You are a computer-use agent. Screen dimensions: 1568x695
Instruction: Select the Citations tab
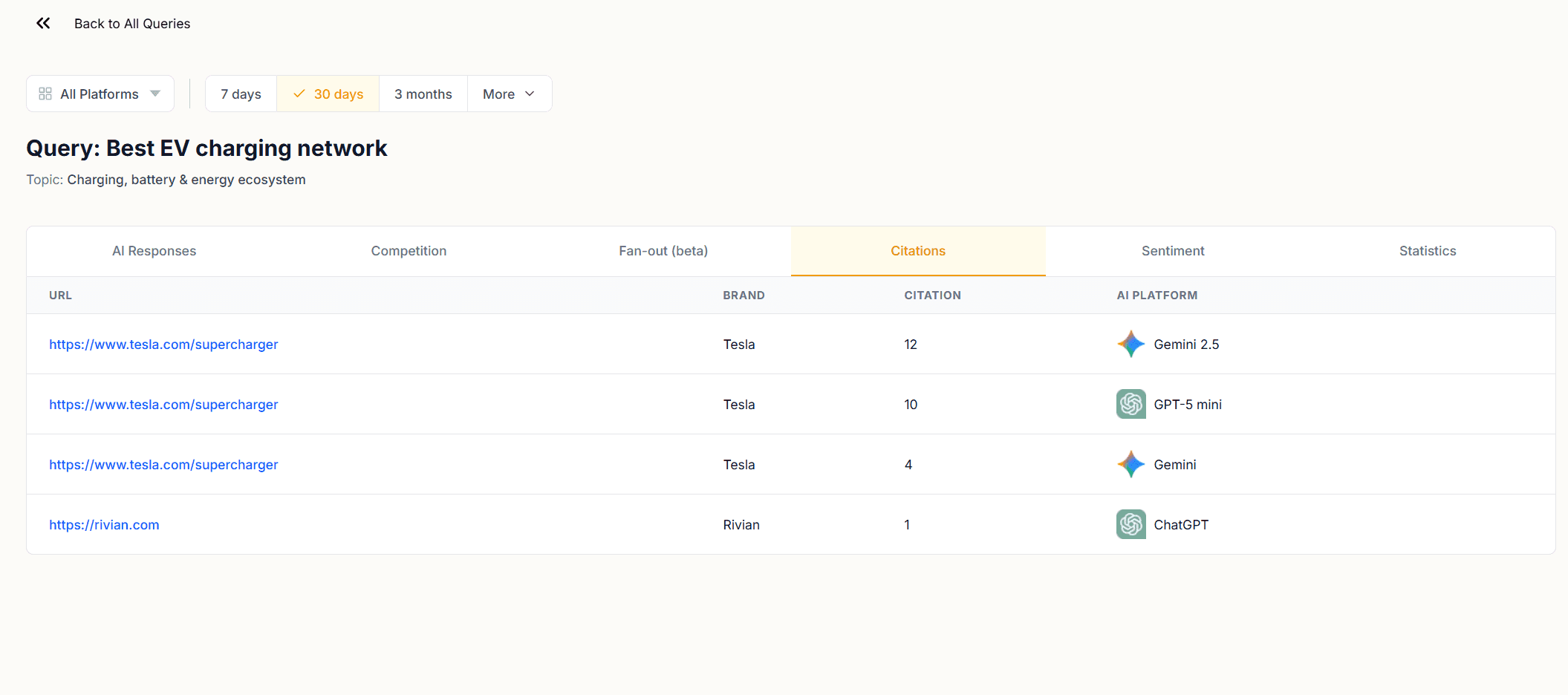(918, 251)
